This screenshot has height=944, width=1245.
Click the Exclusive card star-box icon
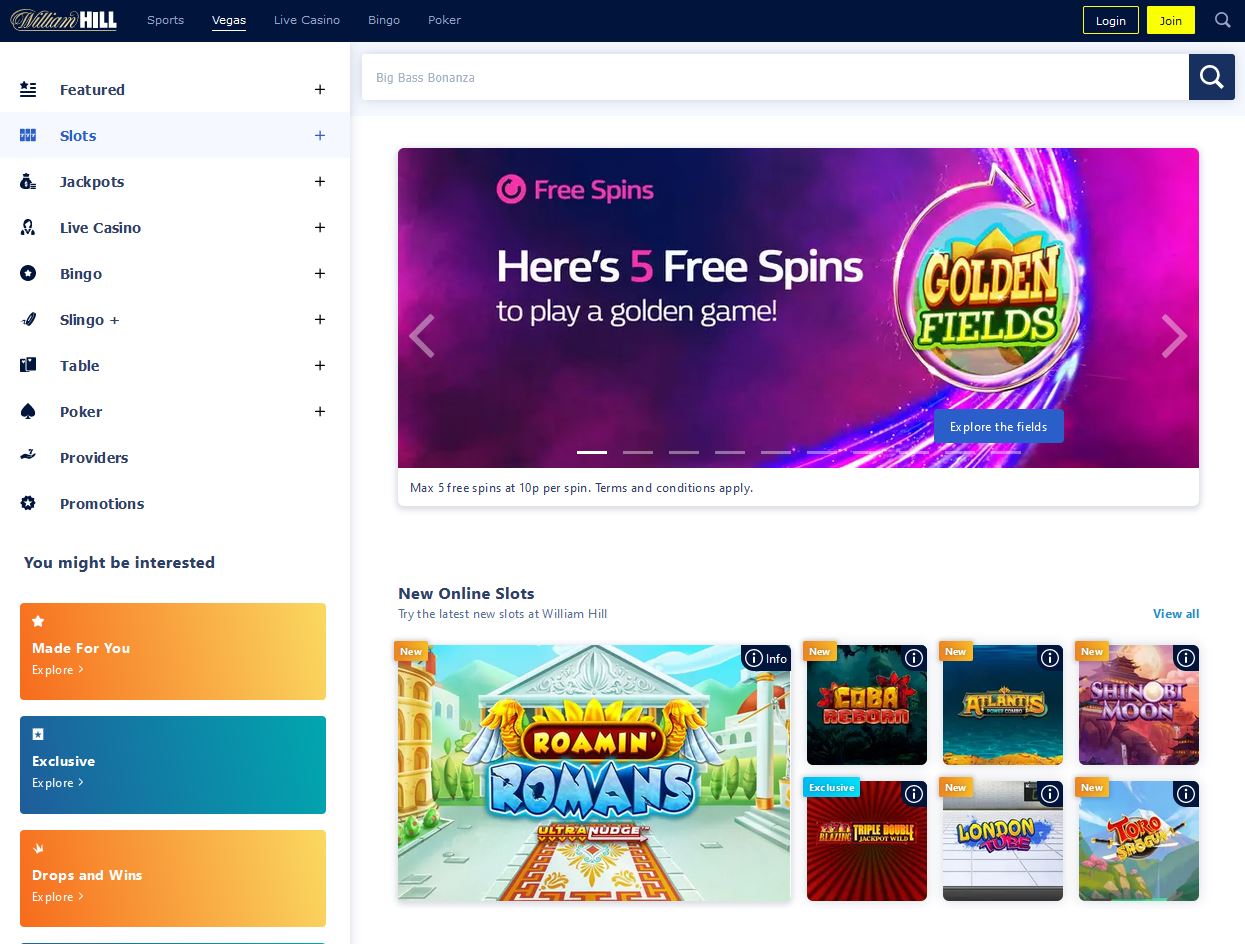(38, 734)
